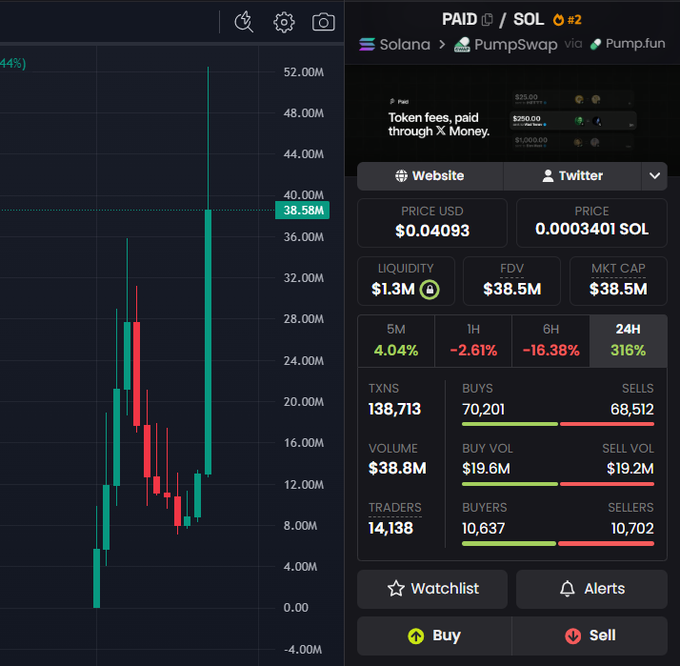
Task: Select the 1H timeframe tab
Action: 473,341
